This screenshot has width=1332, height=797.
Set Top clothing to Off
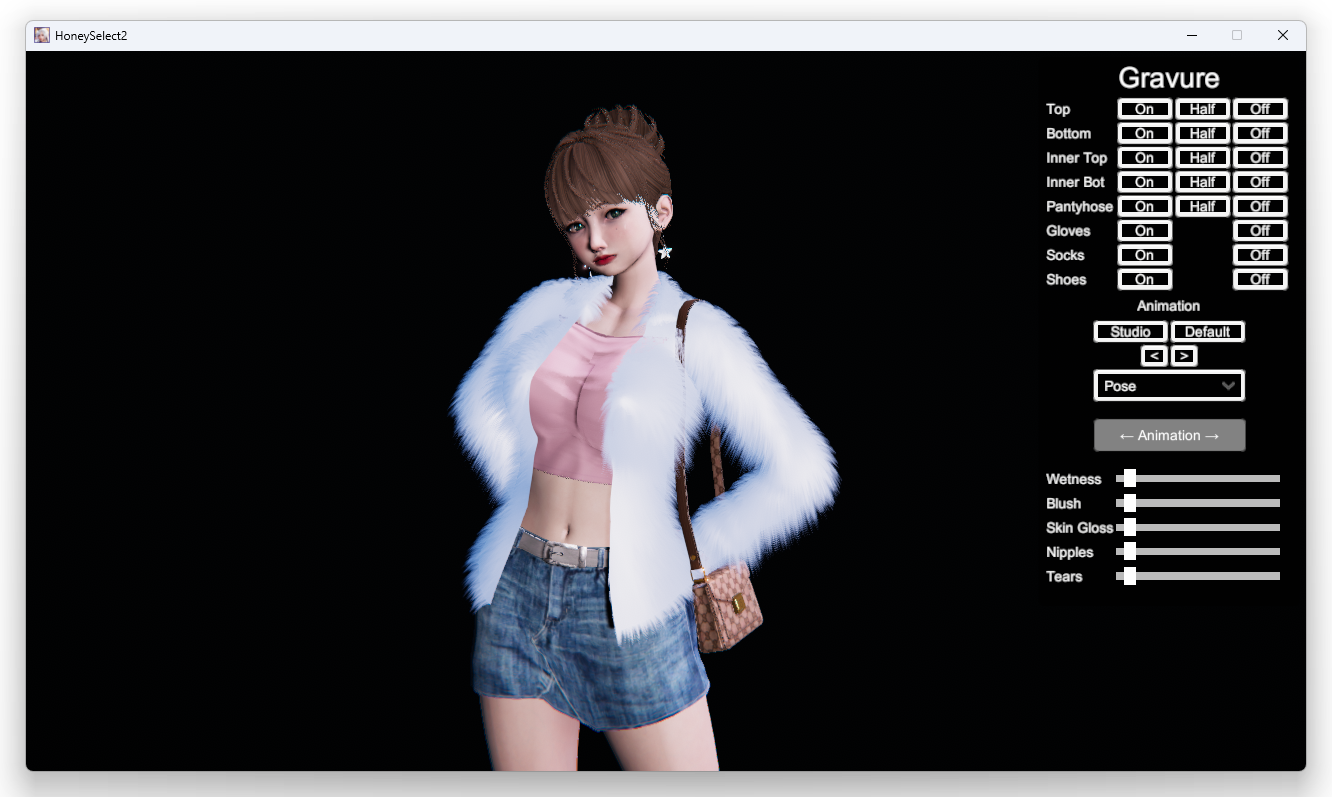[1260, 109]
